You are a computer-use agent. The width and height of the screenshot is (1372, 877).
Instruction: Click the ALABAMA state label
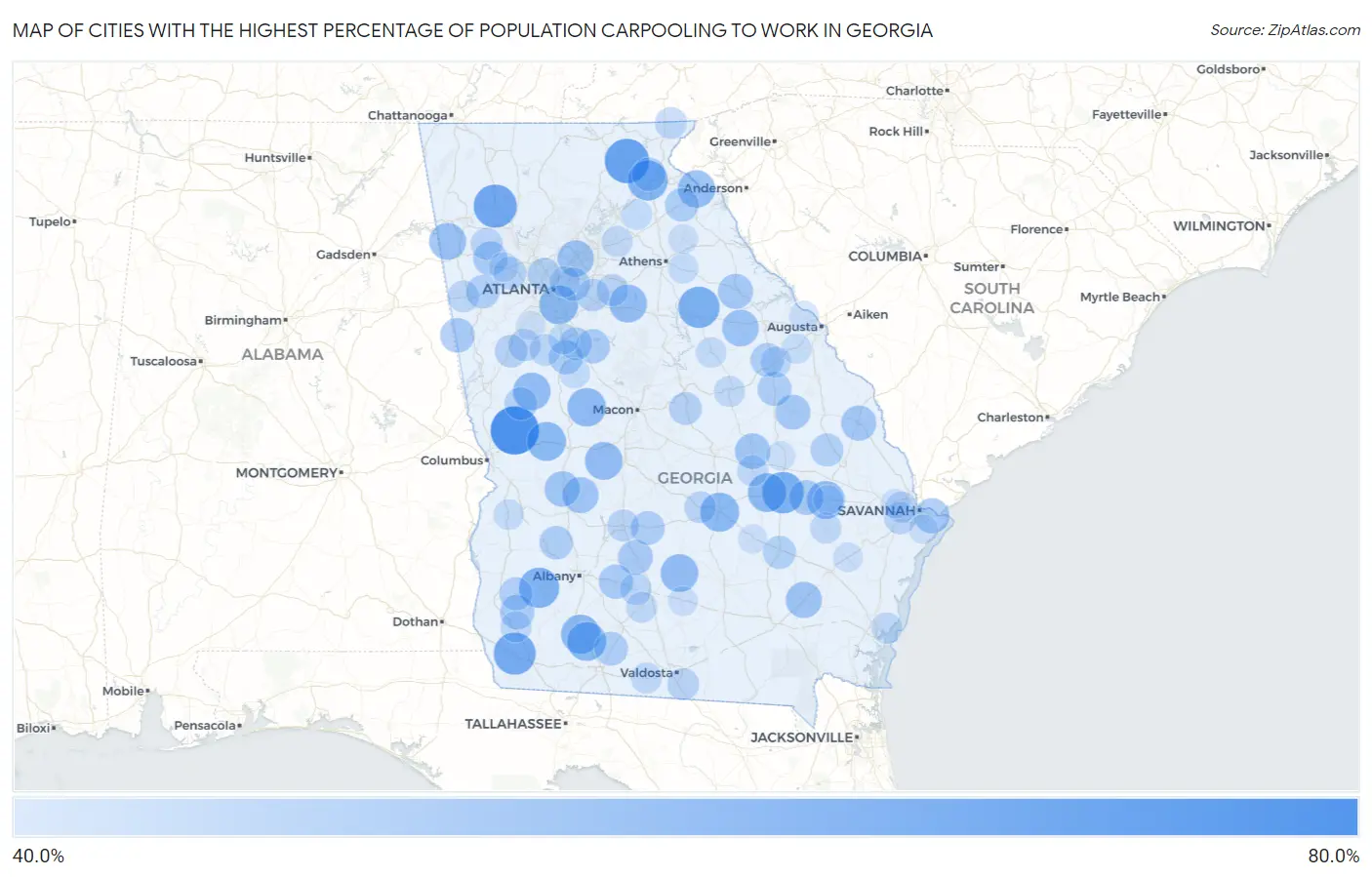(282, 354)
